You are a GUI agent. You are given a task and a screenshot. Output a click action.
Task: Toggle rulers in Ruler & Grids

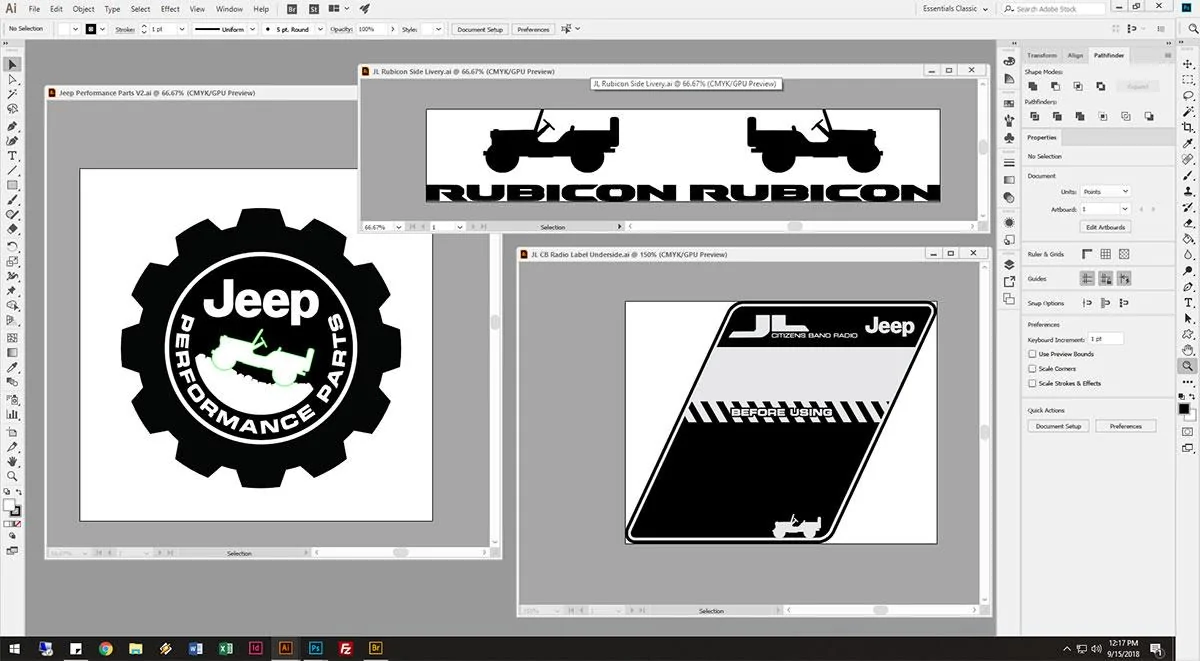[1087, 254]
